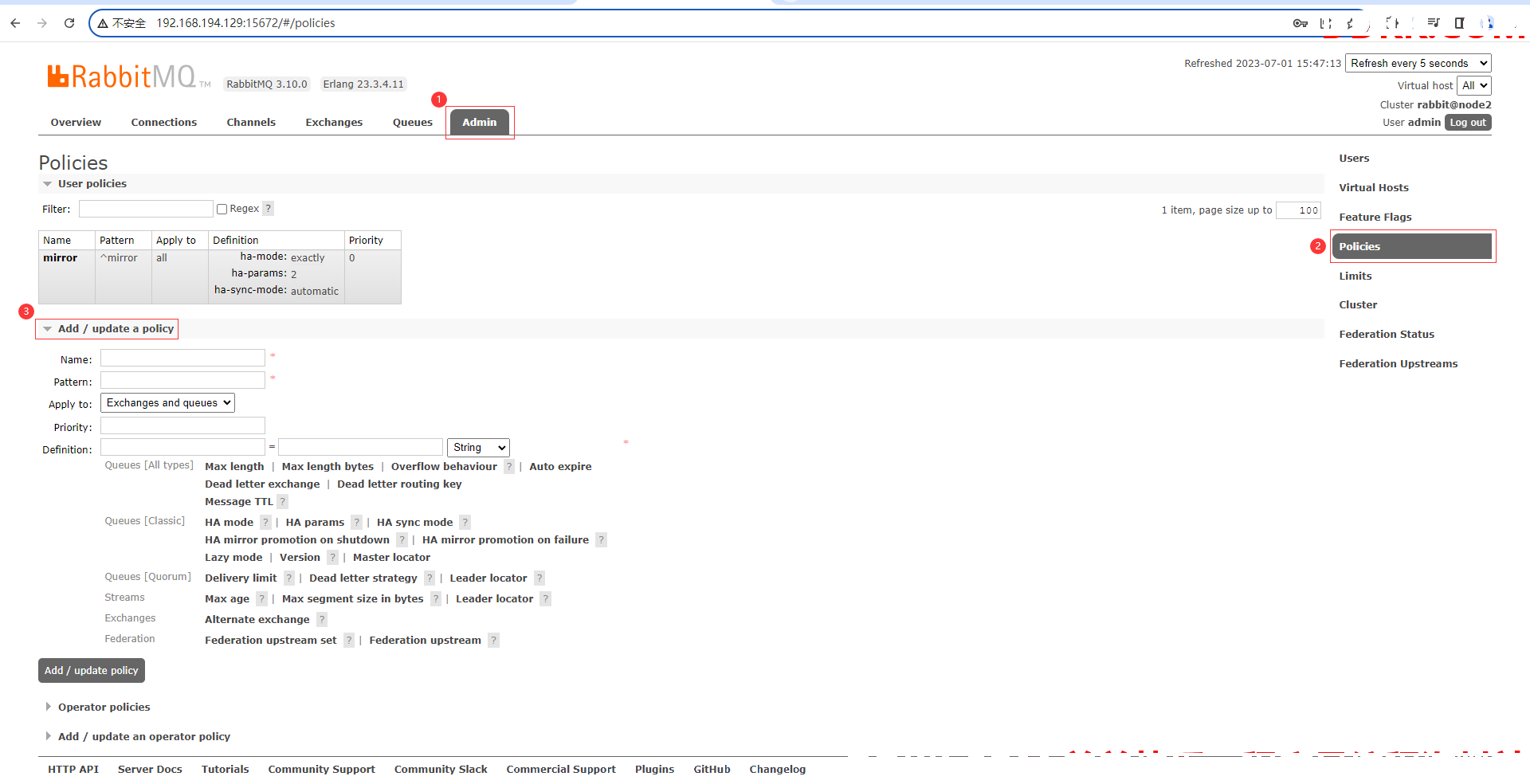Focus the policy Name input field
This screenshot has height=784, width=1530.
pyautogui.click(x=182, y=359)
